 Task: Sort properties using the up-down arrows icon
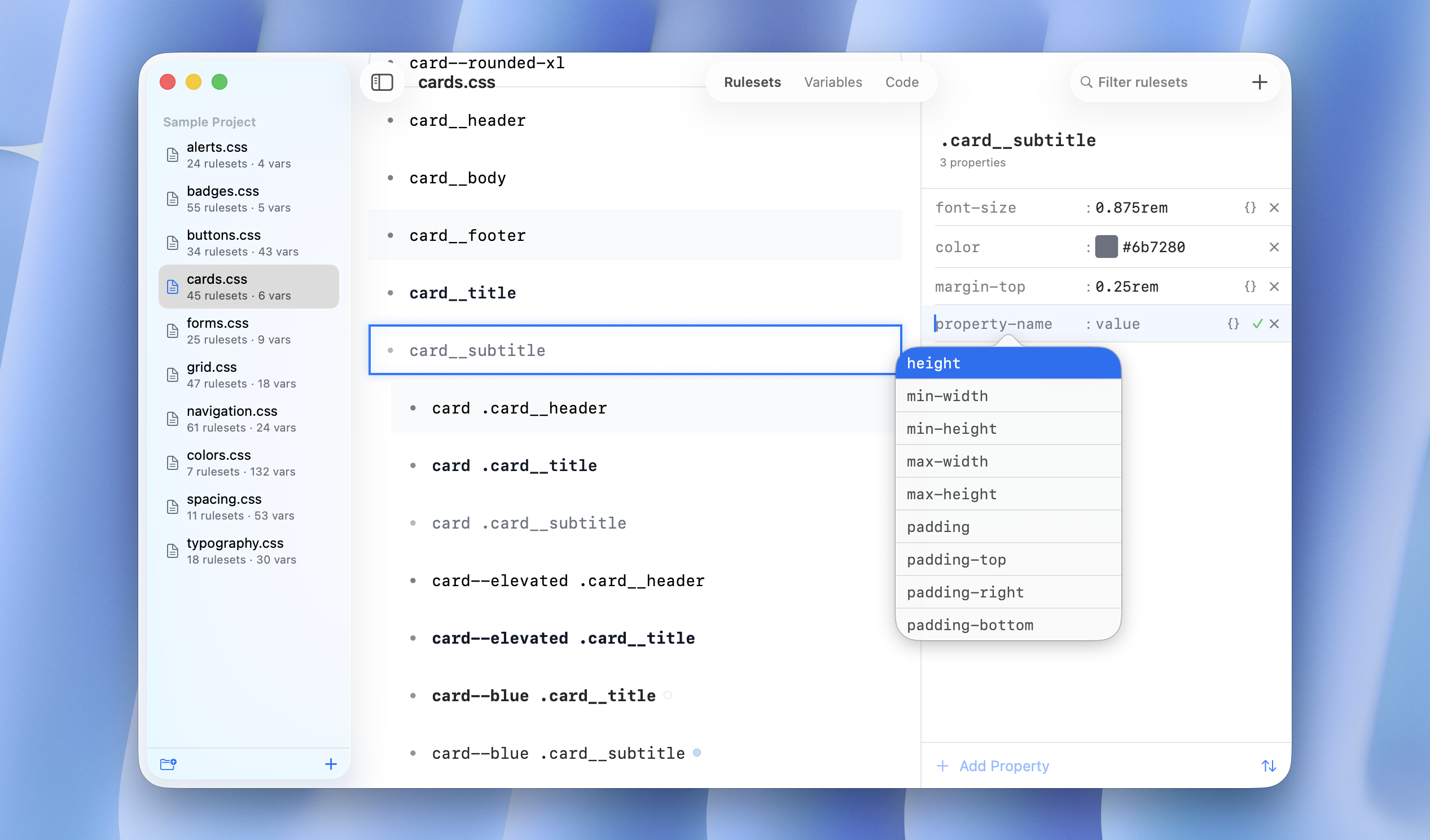[1269, 766]
